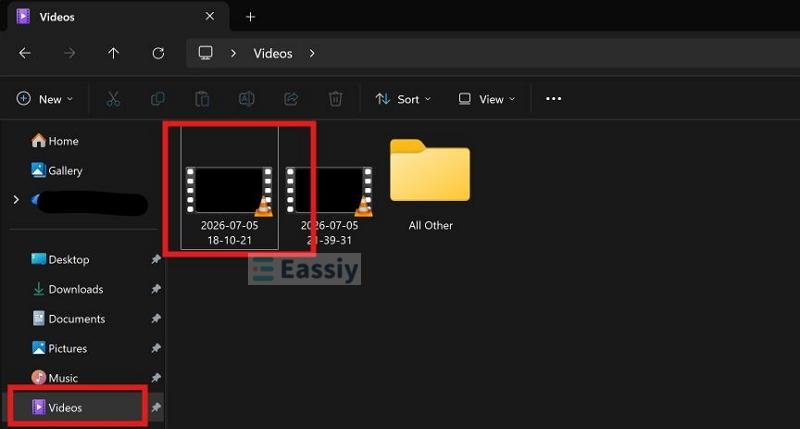Image resolution: width=800 pixels, height=429 pixels.
Task: Open Desktop in the sidebar
Action: point(60,259)
